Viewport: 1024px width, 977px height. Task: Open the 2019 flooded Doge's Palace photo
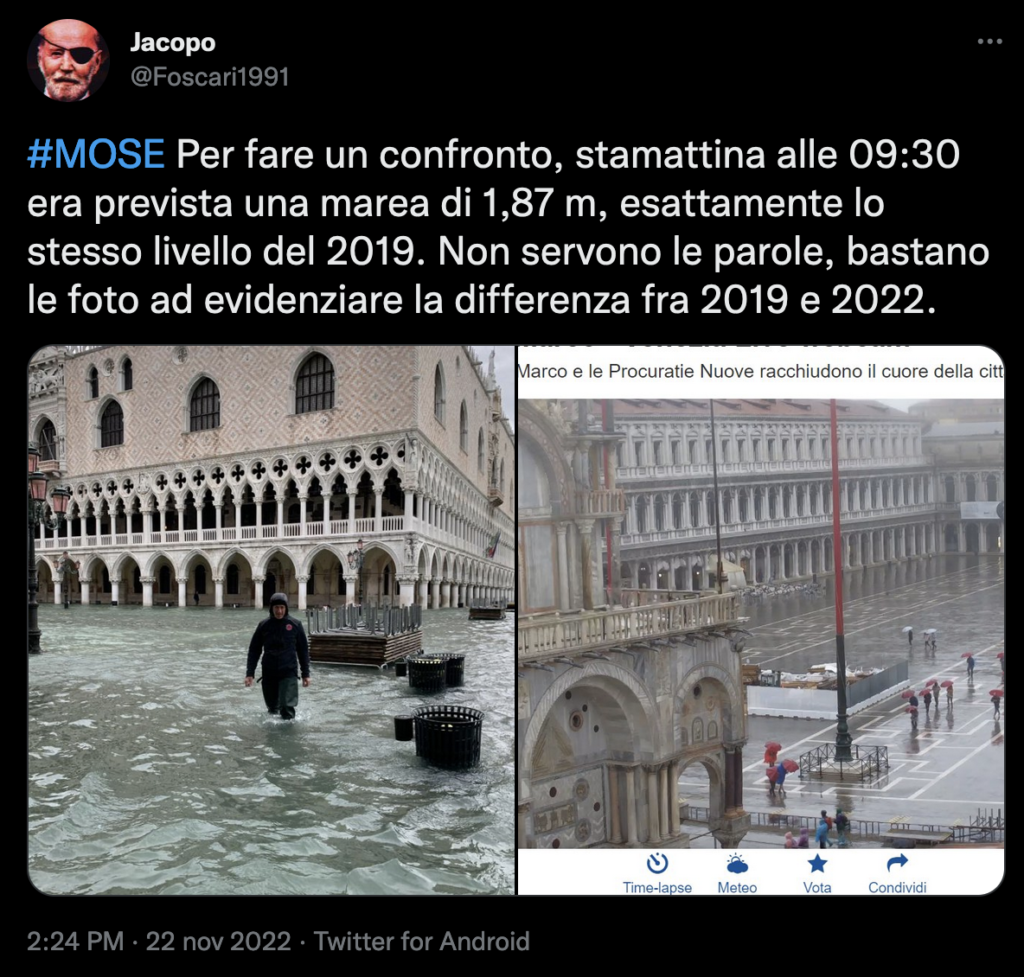point(271,620)
